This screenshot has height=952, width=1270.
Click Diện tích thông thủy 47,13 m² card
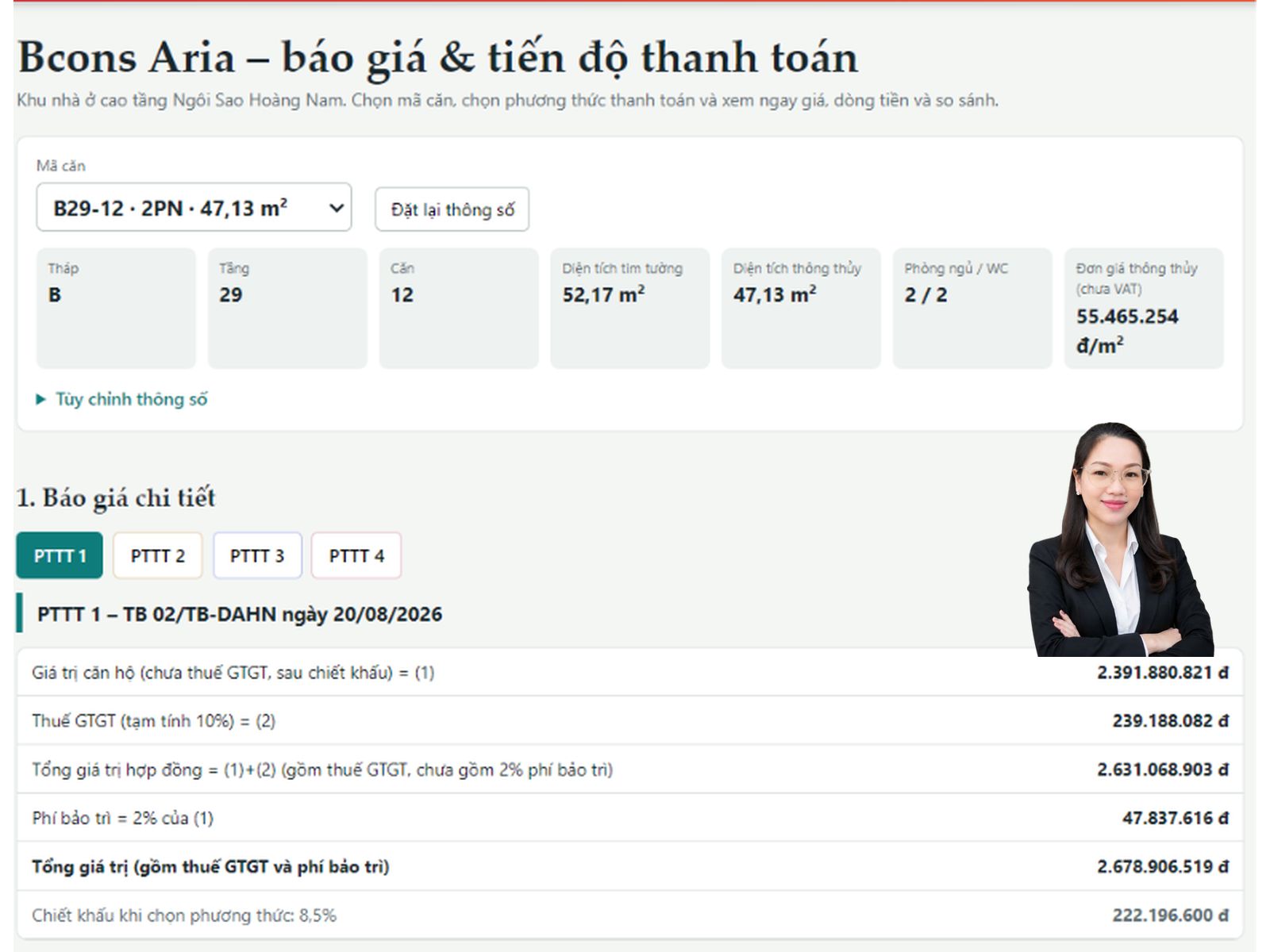pyautogui.click(x=801, y=308)
